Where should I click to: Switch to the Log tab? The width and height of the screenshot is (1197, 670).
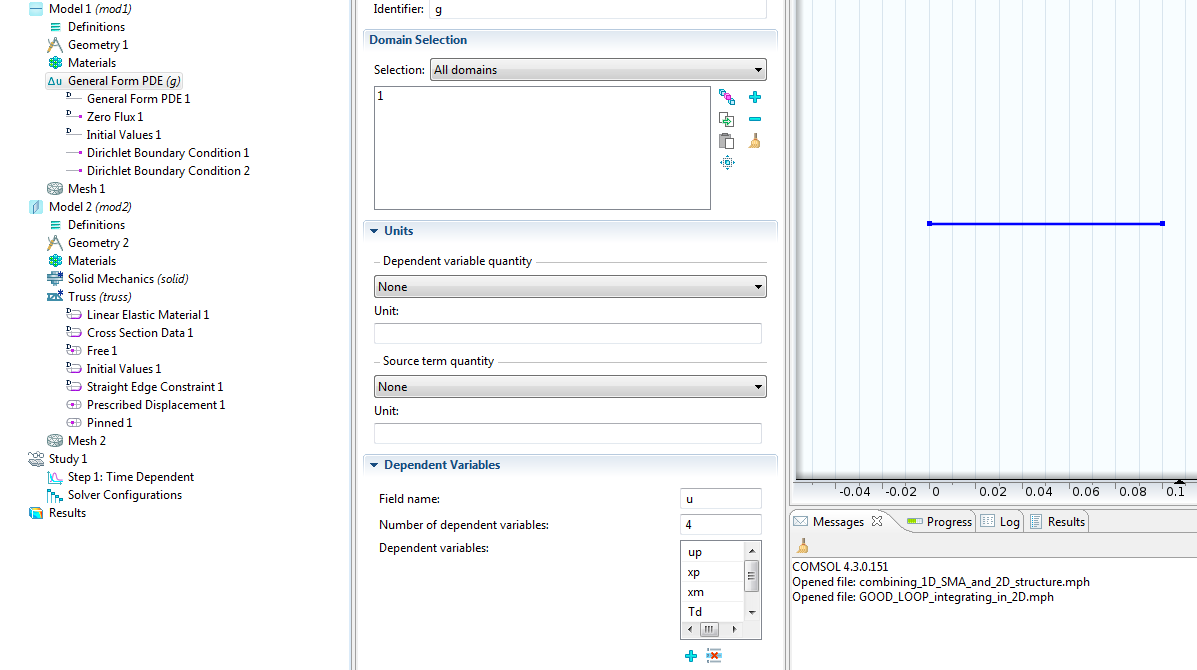point(1001,522)
